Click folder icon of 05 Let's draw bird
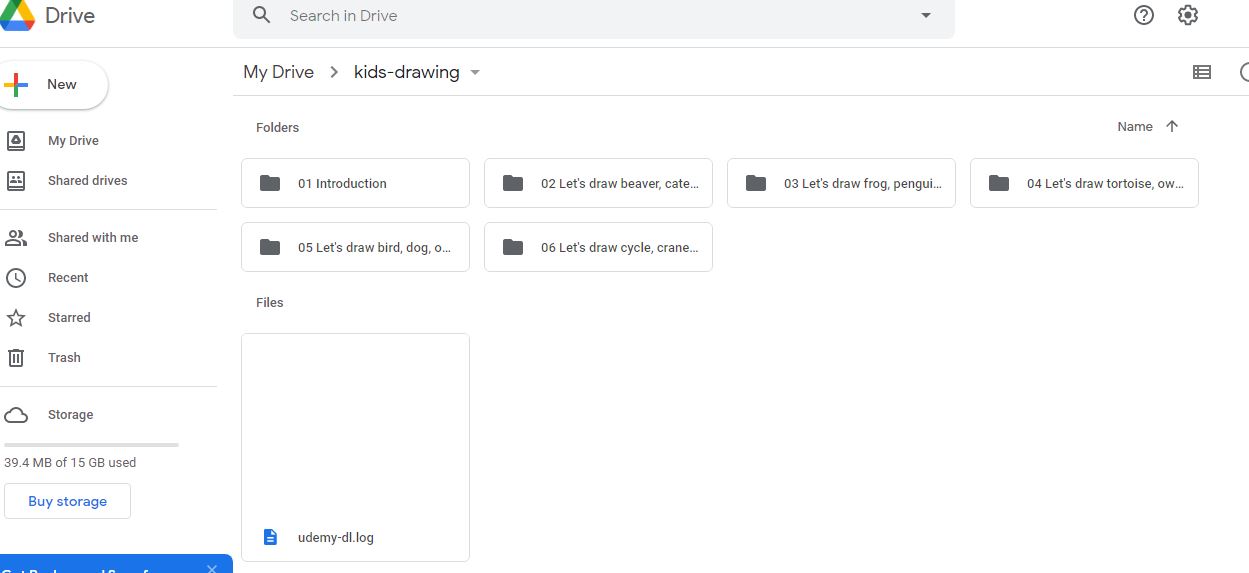 (x=270, y=247)
